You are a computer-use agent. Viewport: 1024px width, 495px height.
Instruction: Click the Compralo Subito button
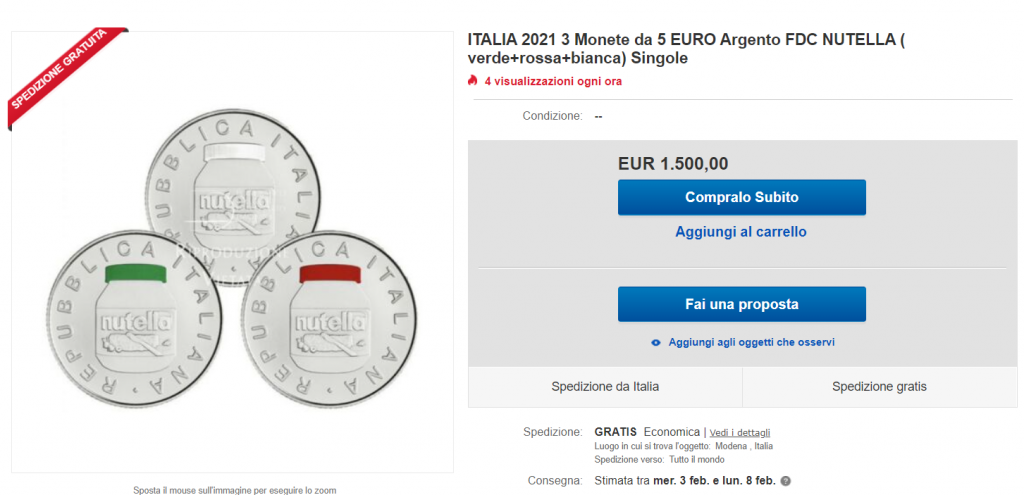pos(741,197)
